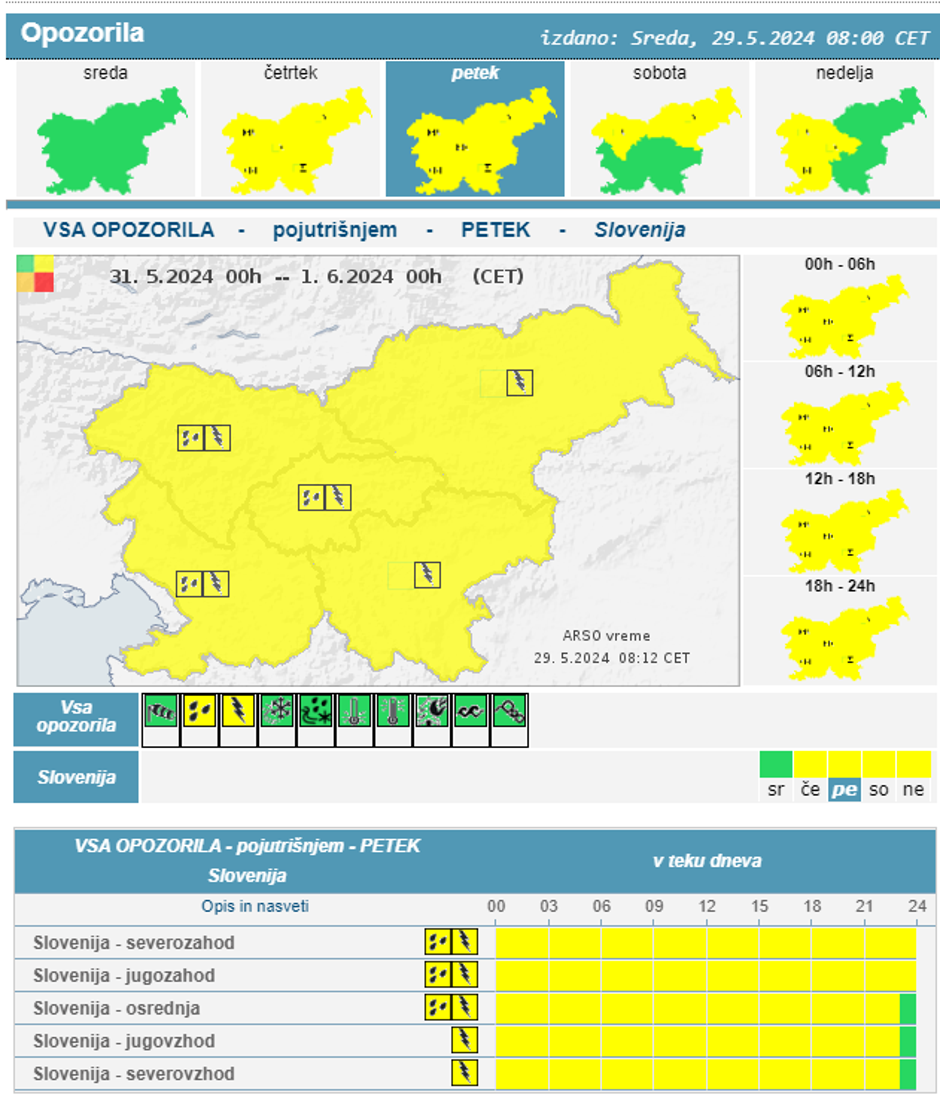The width and height of the screenshot is (940, 1101).
Task: Show the 00h - 06h period map
Action: tap(840, 308)
